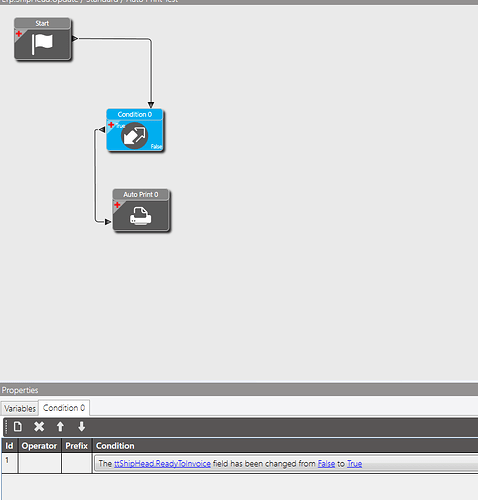The height and width of the screenshot is (500, 478).
Task: Click red plus on Auto Print 0 node
Action: (117, 204)
